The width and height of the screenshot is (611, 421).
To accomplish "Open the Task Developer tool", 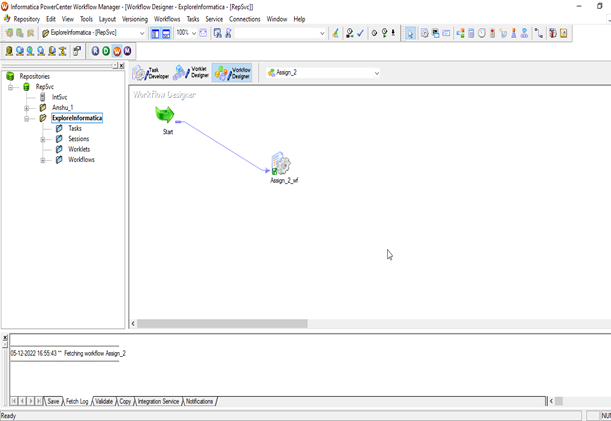I will click(150, 73).
